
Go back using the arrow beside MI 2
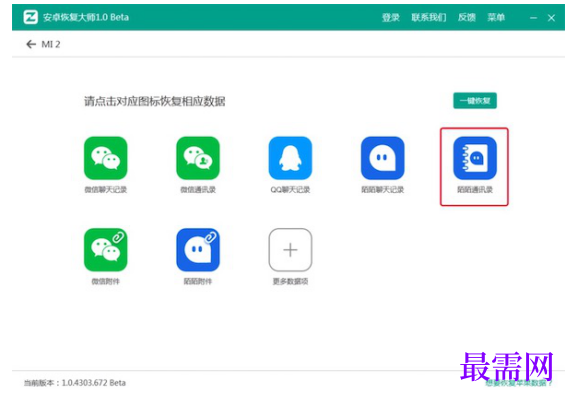tap(31, 44)
